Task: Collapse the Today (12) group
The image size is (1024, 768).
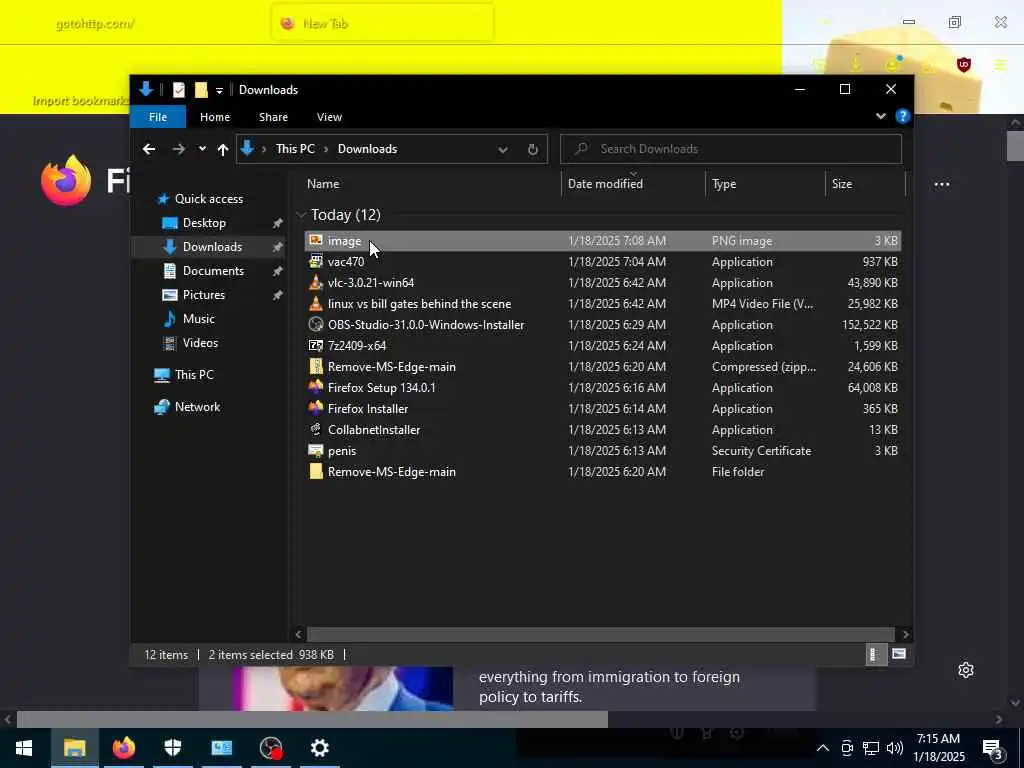Action: pos(301,215)
